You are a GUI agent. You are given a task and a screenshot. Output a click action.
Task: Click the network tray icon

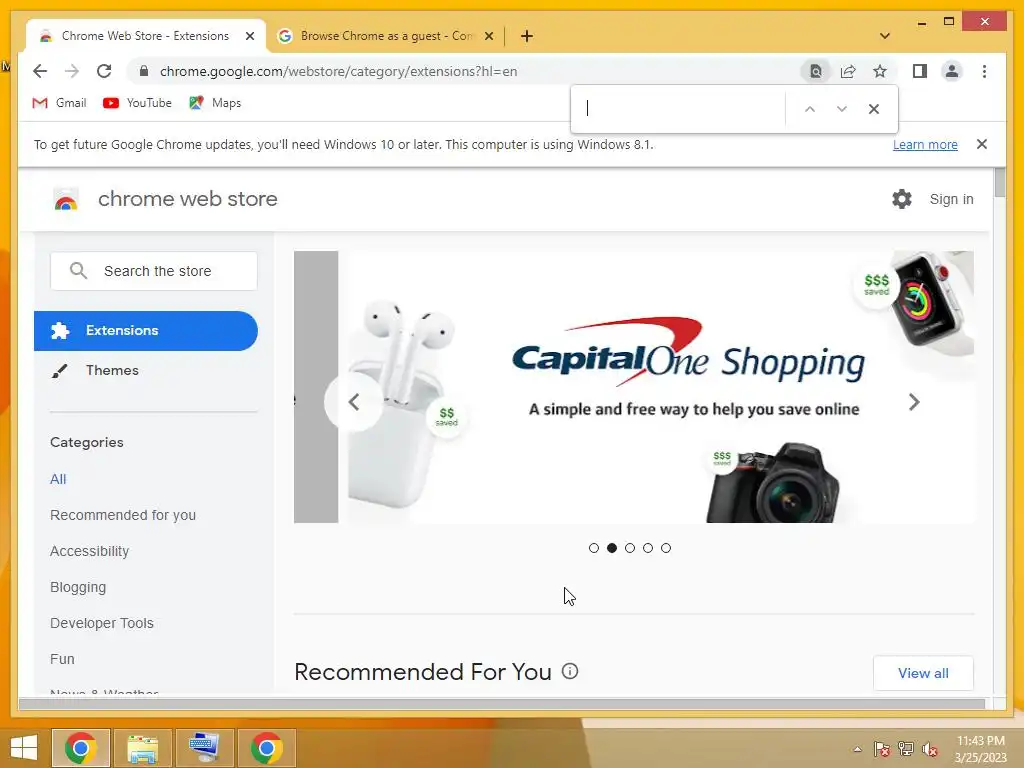[x=906, y=749]
